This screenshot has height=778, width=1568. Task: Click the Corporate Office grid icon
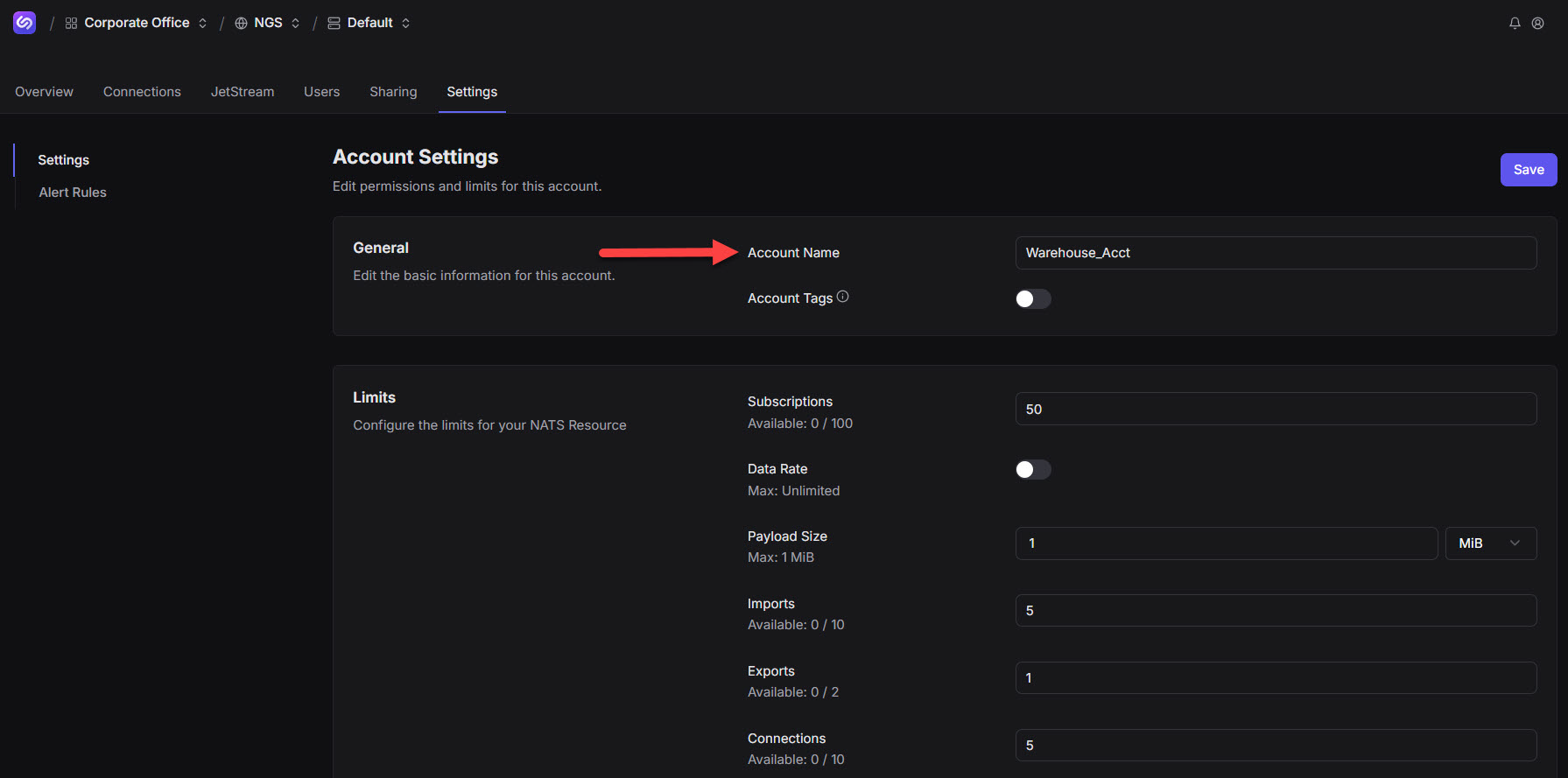[71, 24]
